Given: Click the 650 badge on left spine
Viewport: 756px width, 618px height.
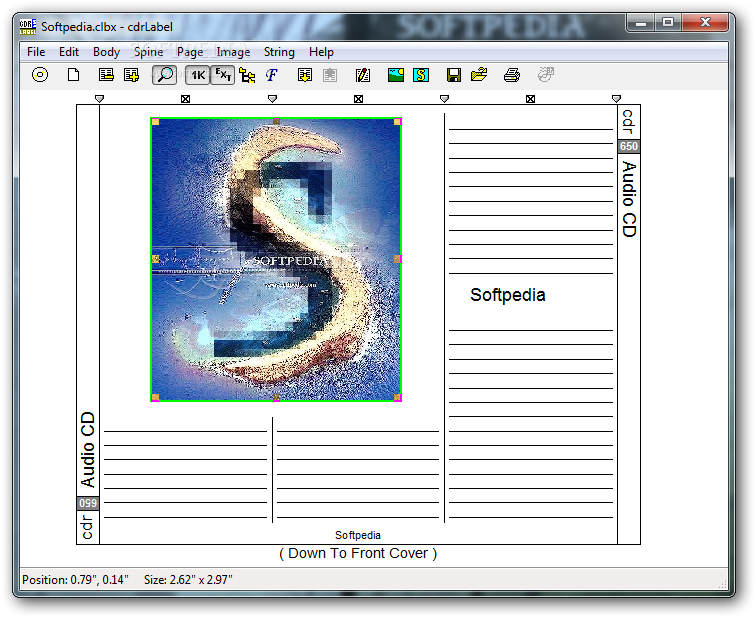Looking at the screenshot, I should point(88,503).
